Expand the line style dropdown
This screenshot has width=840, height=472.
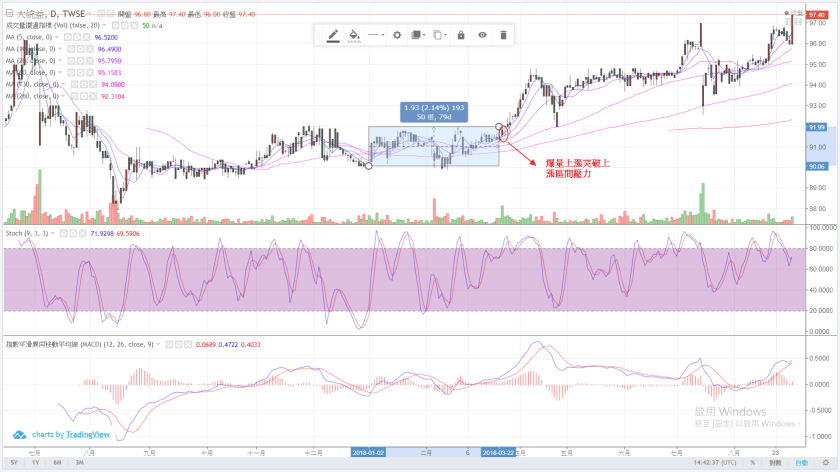point(376,35)
